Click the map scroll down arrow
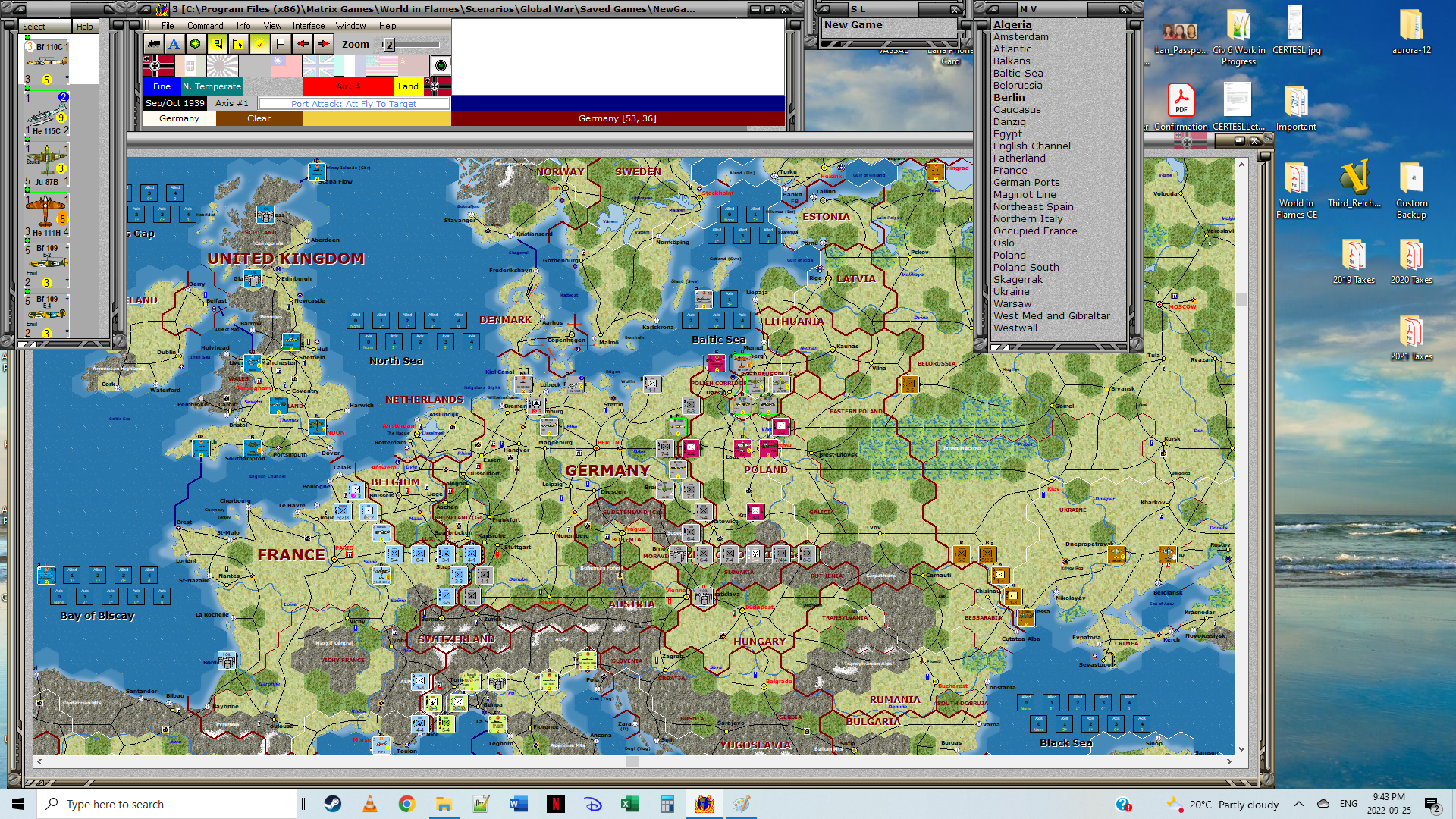Viewport: 1456px width, 819px height. coord(1241,749)
